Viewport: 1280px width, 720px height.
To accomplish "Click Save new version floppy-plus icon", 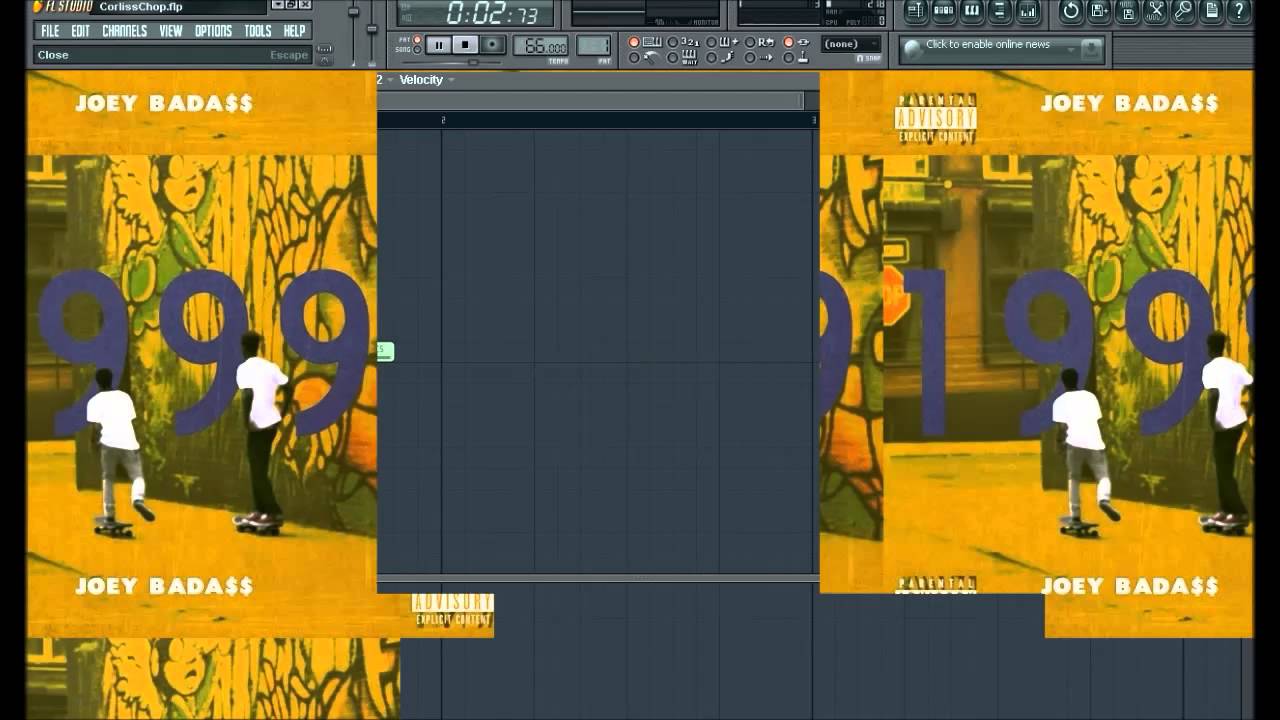I will (1099, 11).
